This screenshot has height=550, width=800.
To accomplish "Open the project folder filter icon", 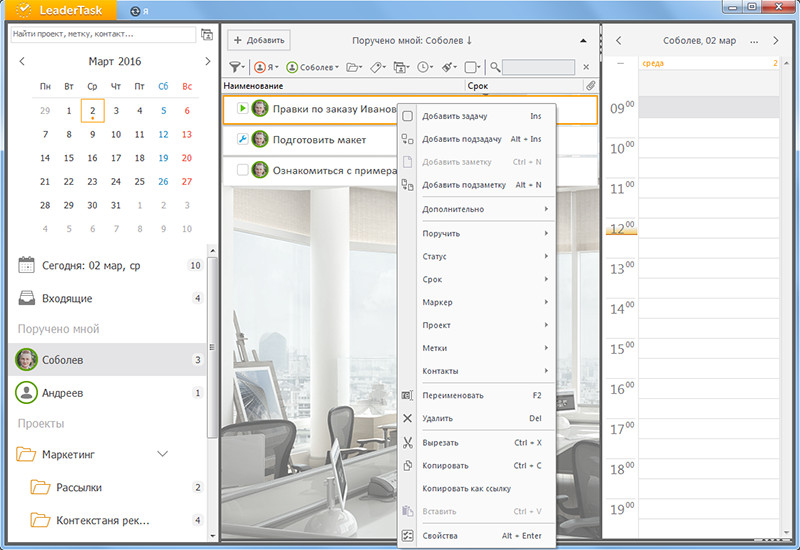I will click(354, 67).
